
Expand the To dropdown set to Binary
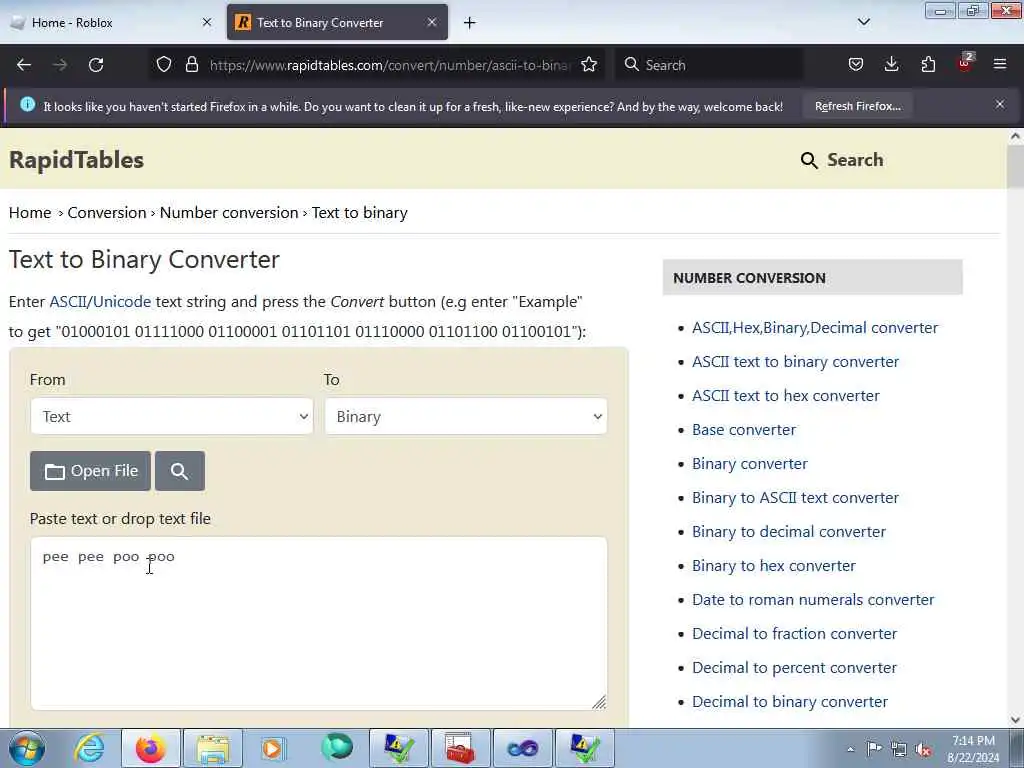tap(466, 417)
